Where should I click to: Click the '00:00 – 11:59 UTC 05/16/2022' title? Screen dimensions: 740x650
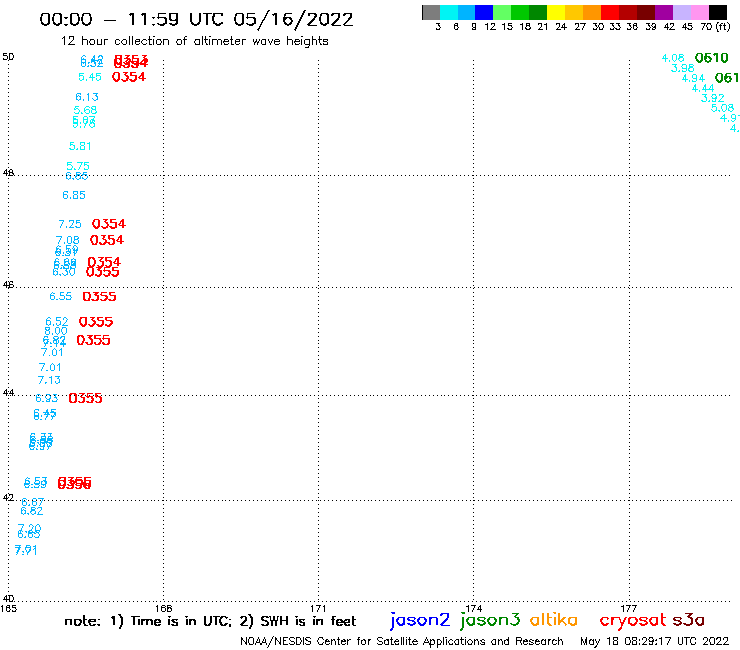[196, 19]
